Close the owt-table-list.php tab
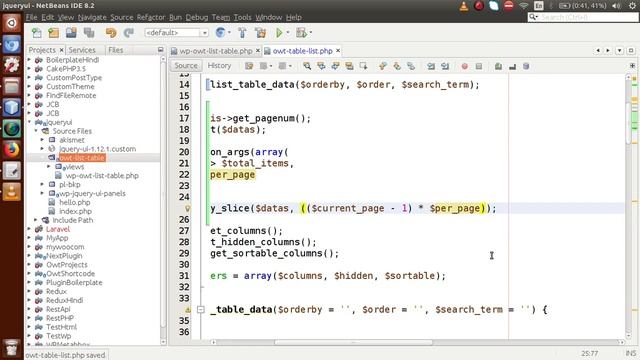 tap(338, 51)
